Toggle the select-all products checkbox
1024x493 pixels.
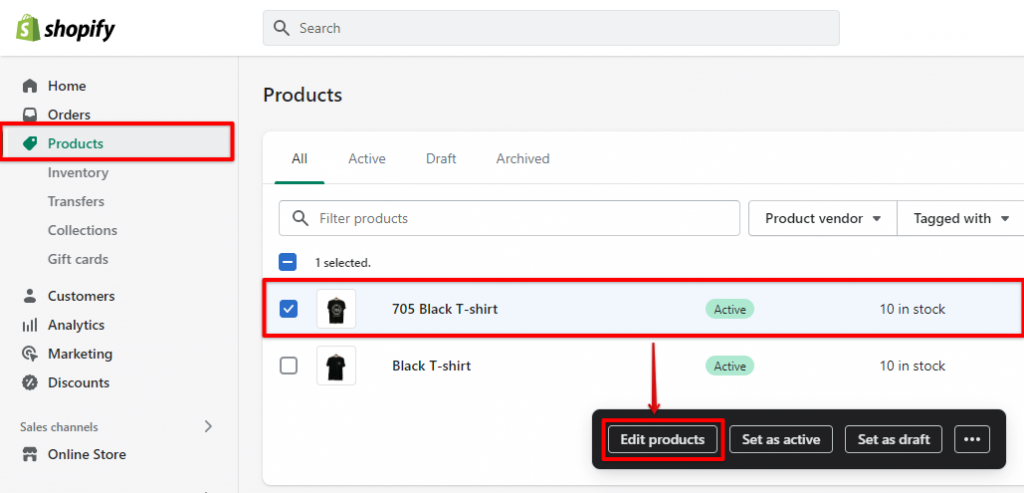pyautogui.click(x=287, y=262)
